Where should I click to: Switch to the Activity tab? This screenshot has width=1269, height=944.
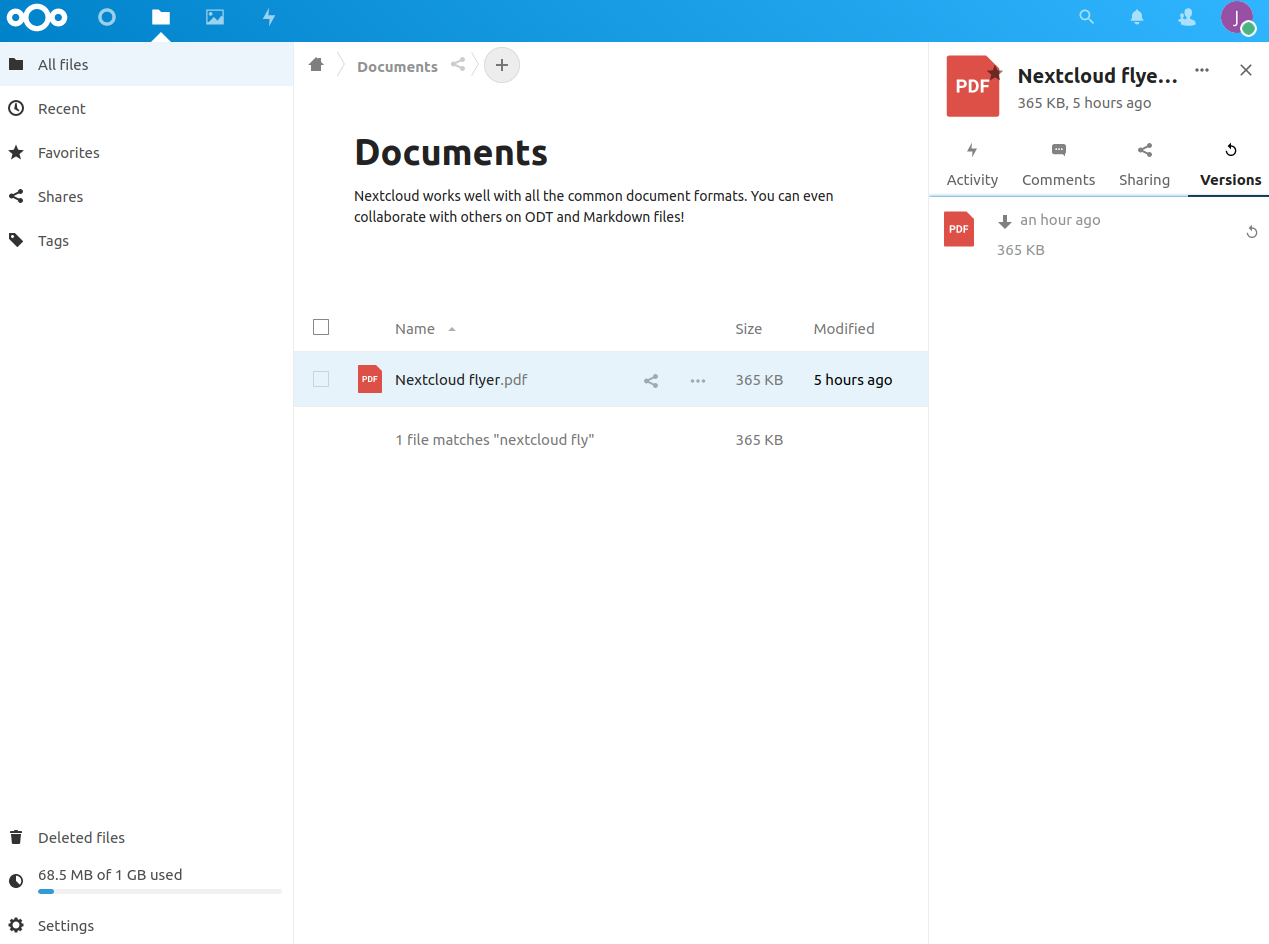tap(972, 165)
